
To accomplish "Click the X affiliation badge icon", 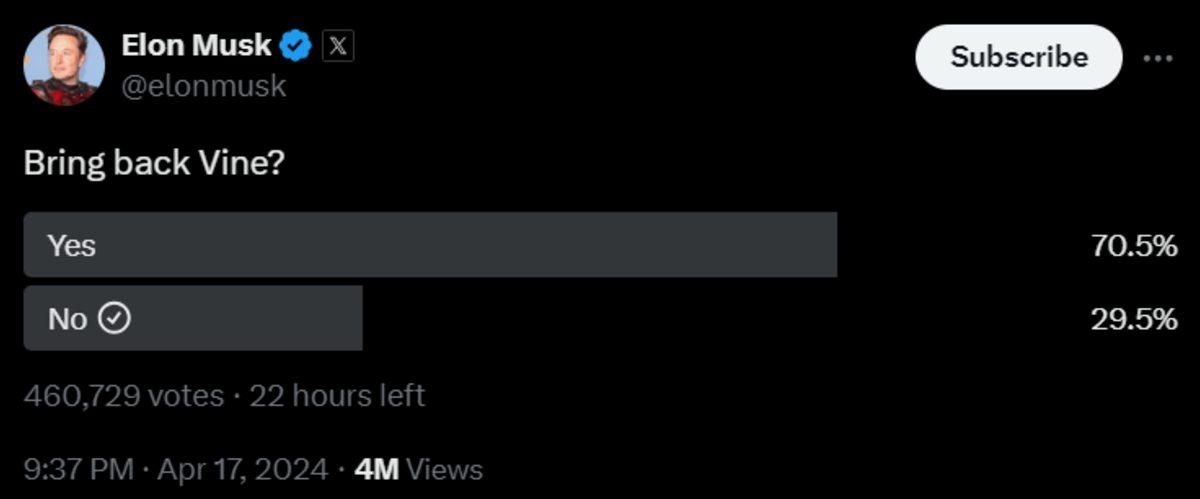I will click(338, 46).
